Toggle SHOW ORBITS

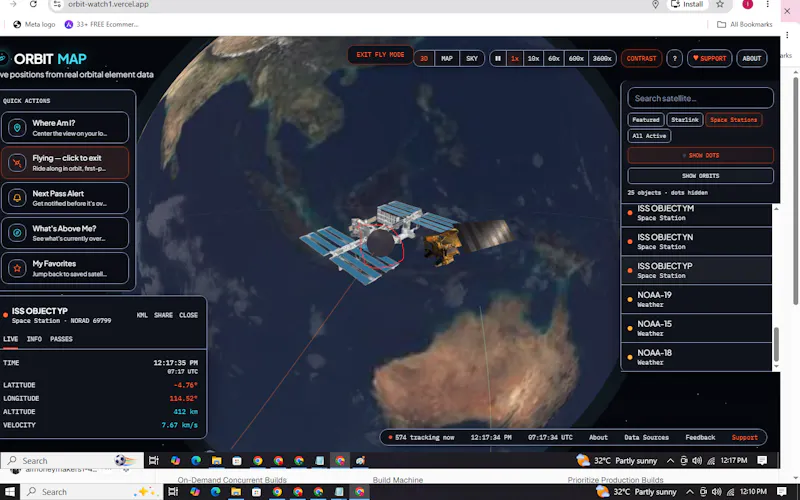pos(701,176)
